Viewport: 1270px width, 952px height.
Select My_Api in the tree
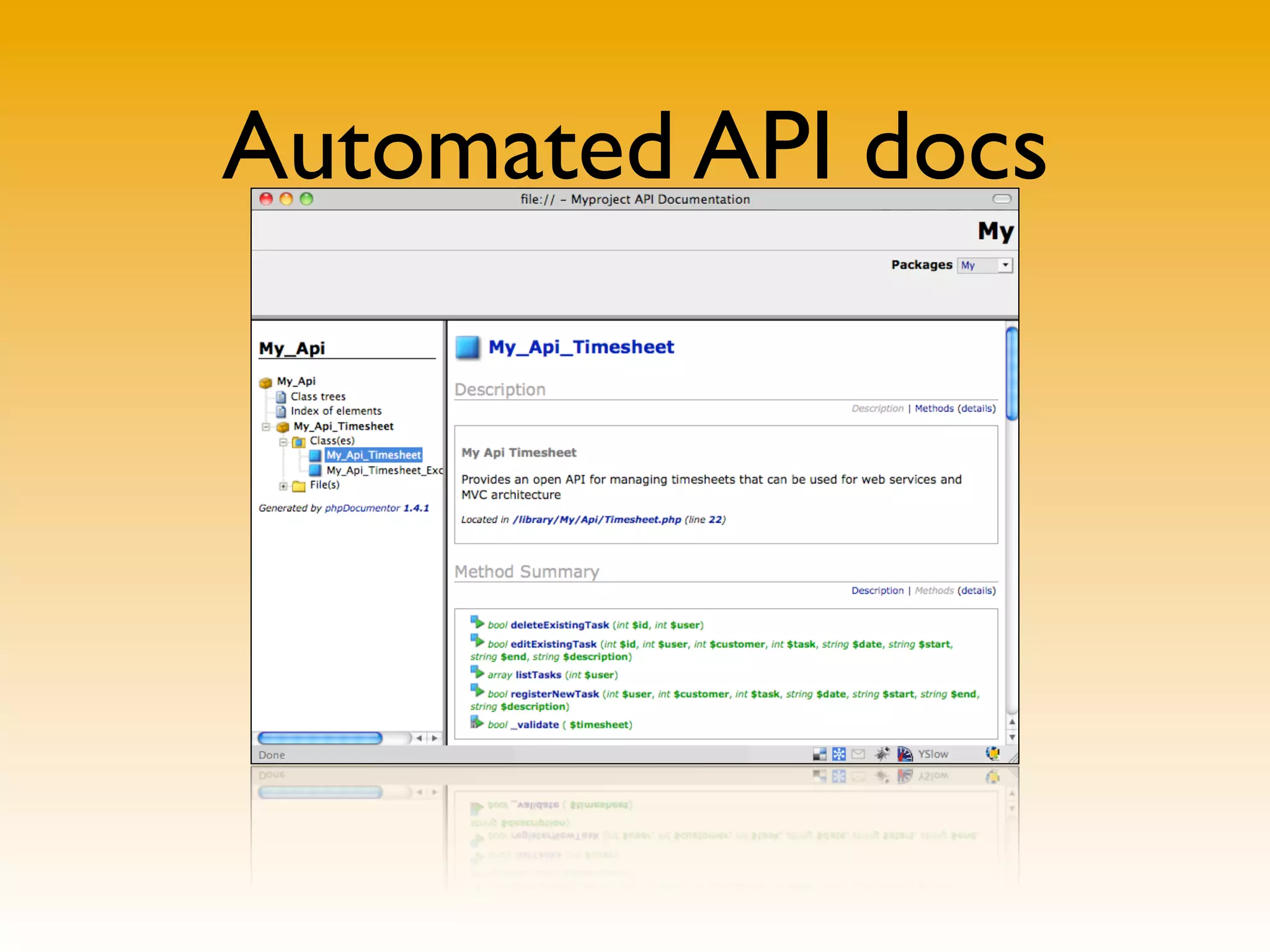coord(296,381)
